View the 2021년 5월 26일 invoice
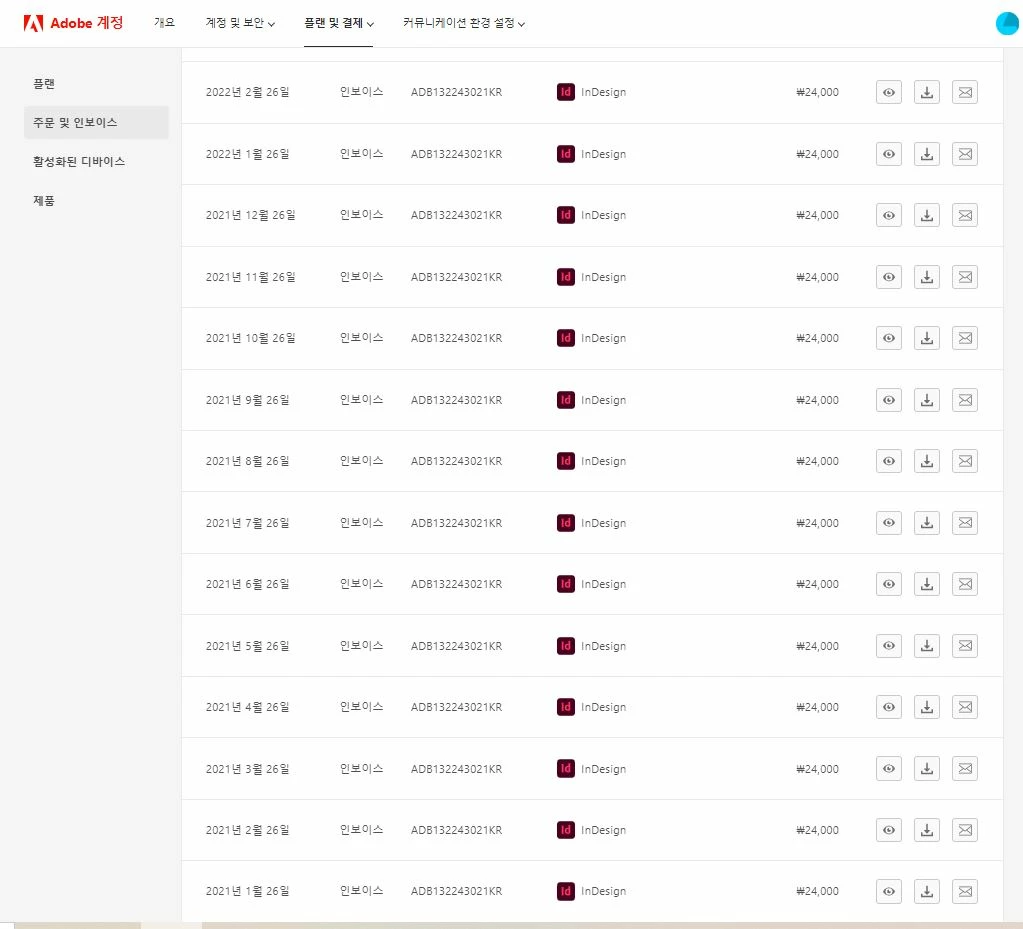 889,646
